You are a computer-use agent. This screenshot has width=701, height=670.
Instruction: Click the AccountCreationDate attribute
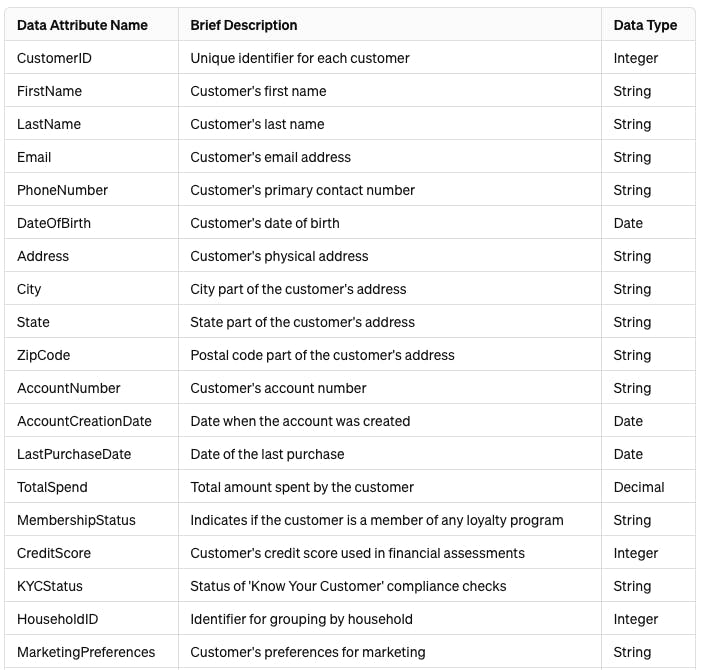click(84, 421)
